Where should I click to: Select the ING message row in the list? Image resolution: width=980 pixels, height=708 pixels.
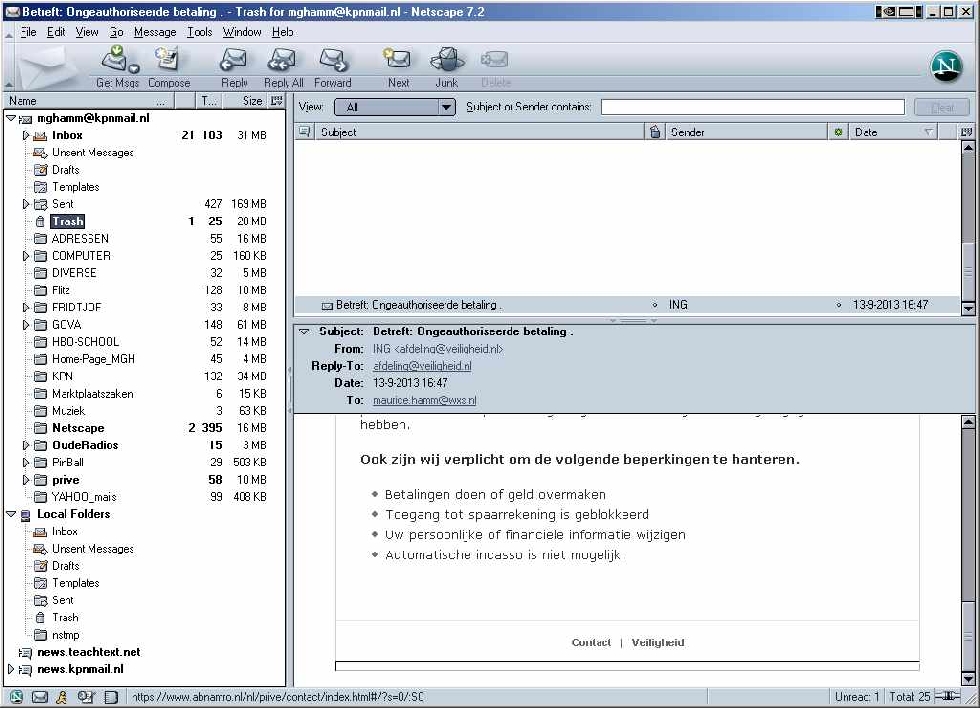tap(627, 305)
